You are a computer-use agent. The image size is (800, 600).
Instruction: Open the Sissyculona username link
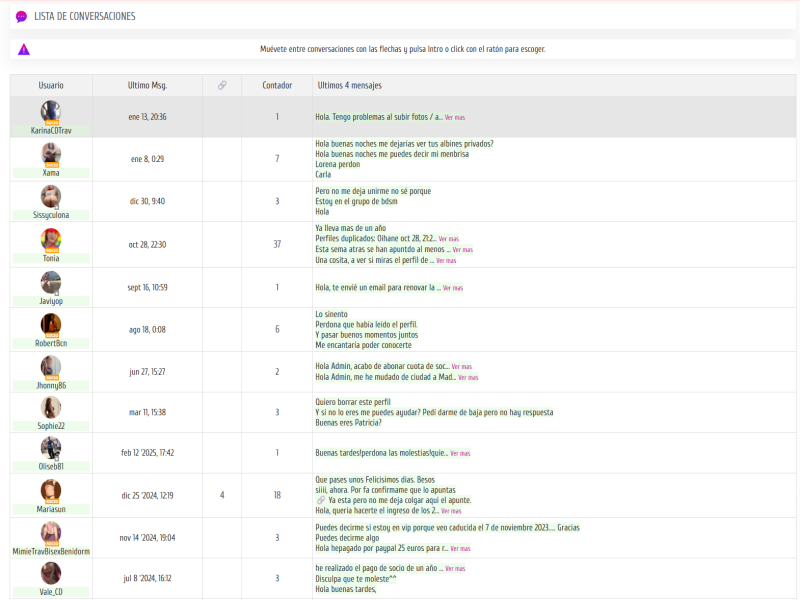(x=51, y=215)
